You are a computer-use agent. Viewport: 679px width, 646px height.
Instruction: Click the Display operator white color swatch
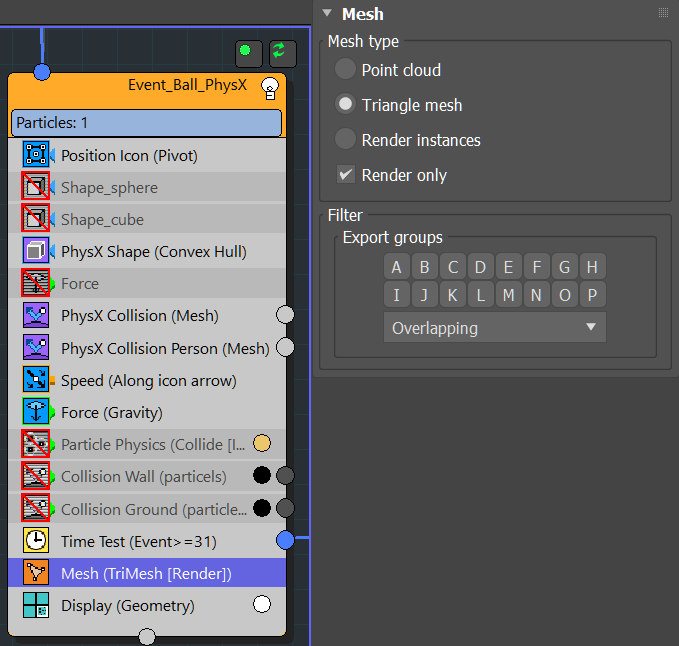[x=262, y=604]
